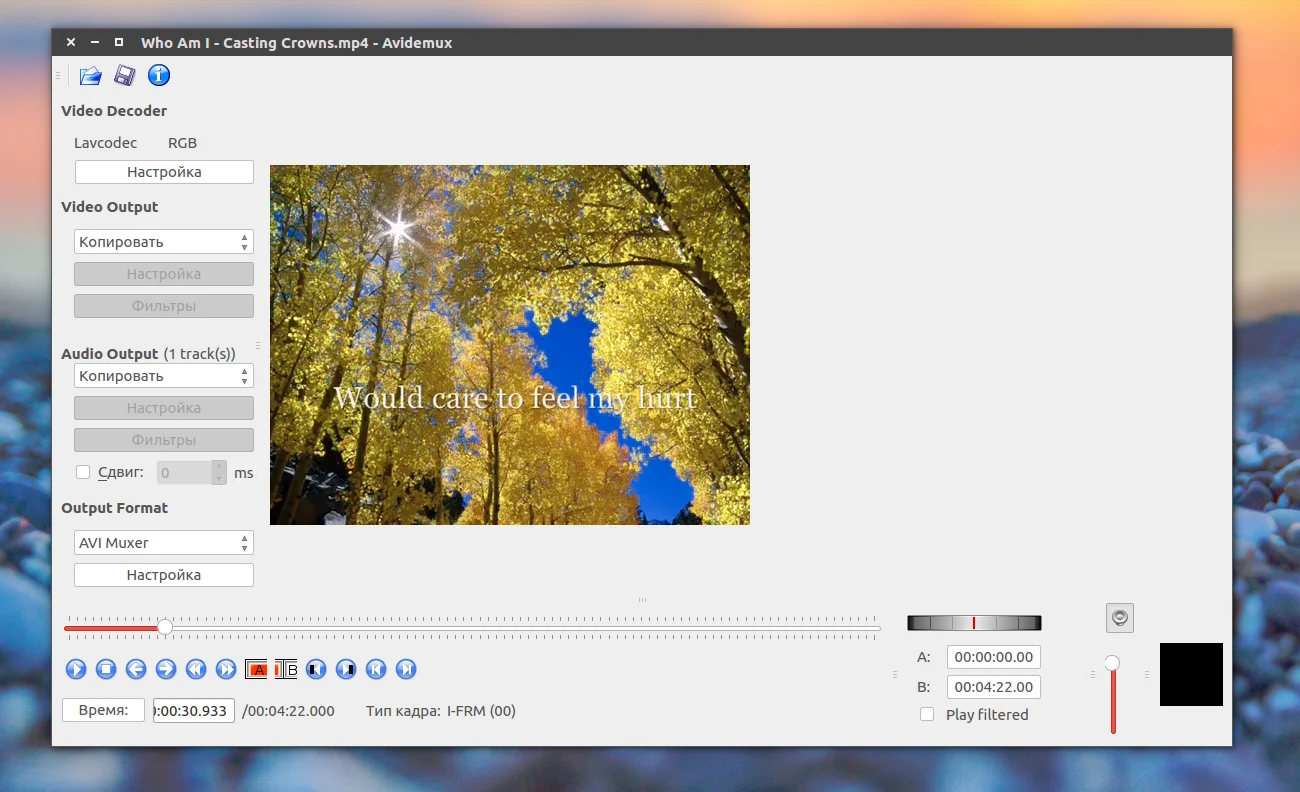Screen dimensions: 1300x792
Task: Click the Тип кадра: label
Action: click(x=403, y=711)
